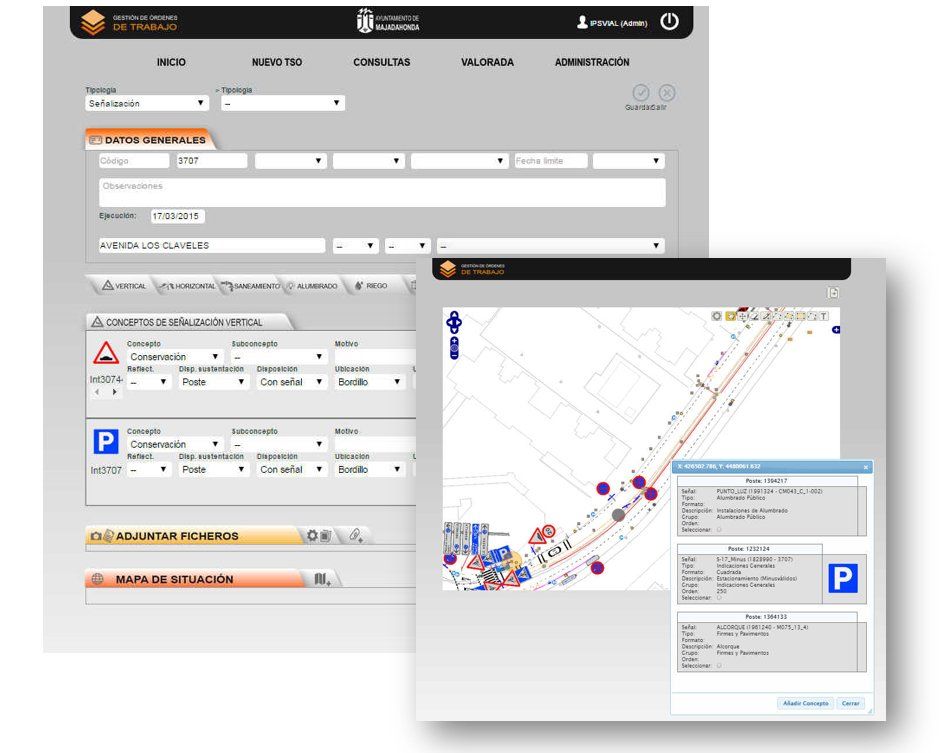This screenshot has width=945, height=753.
Task: Click the paperclip add attachment icon
Action: [x=356, y=535]
